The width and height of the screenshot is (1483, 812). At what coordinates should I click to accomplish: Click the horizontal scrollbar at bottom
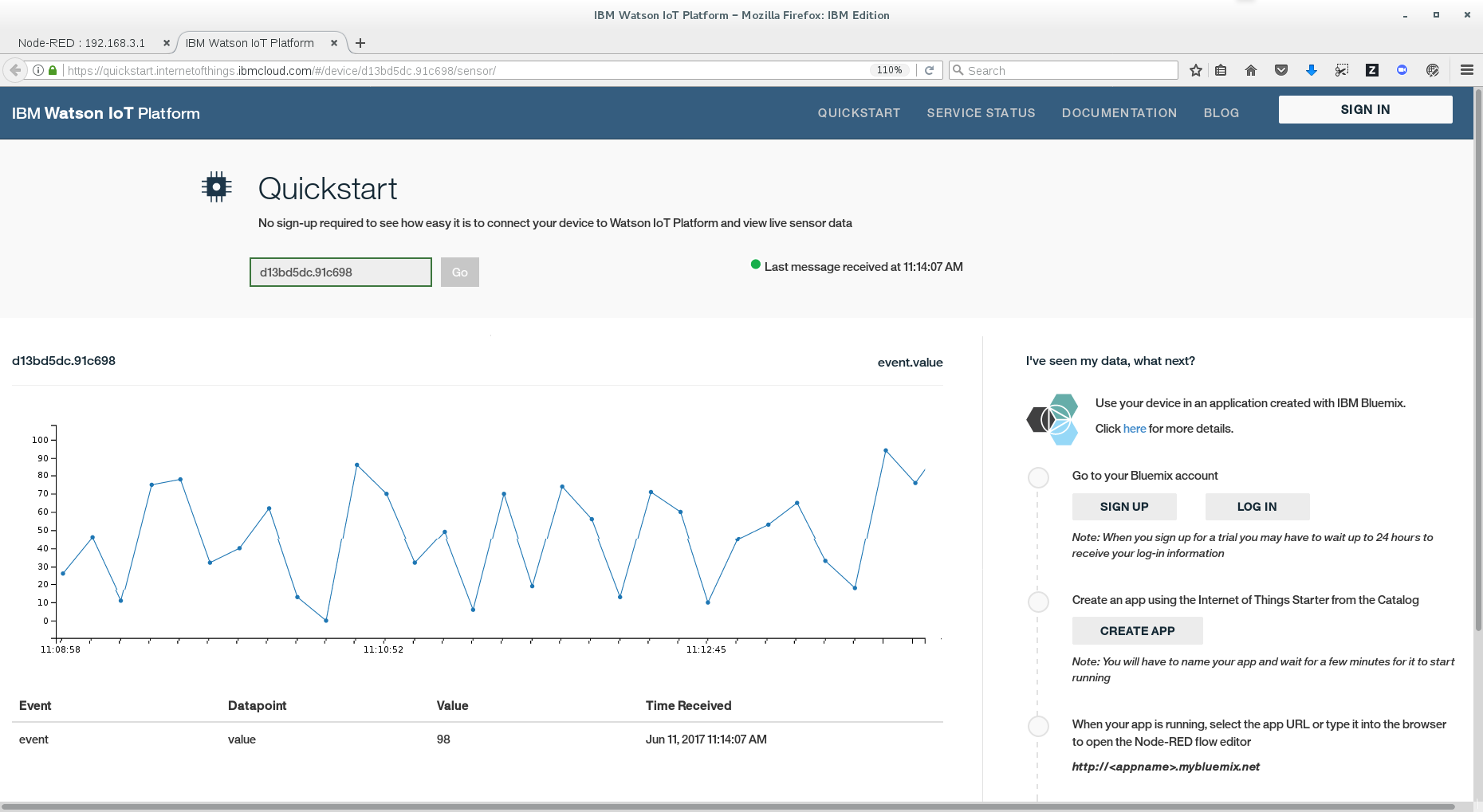click(x=730, y=806)
